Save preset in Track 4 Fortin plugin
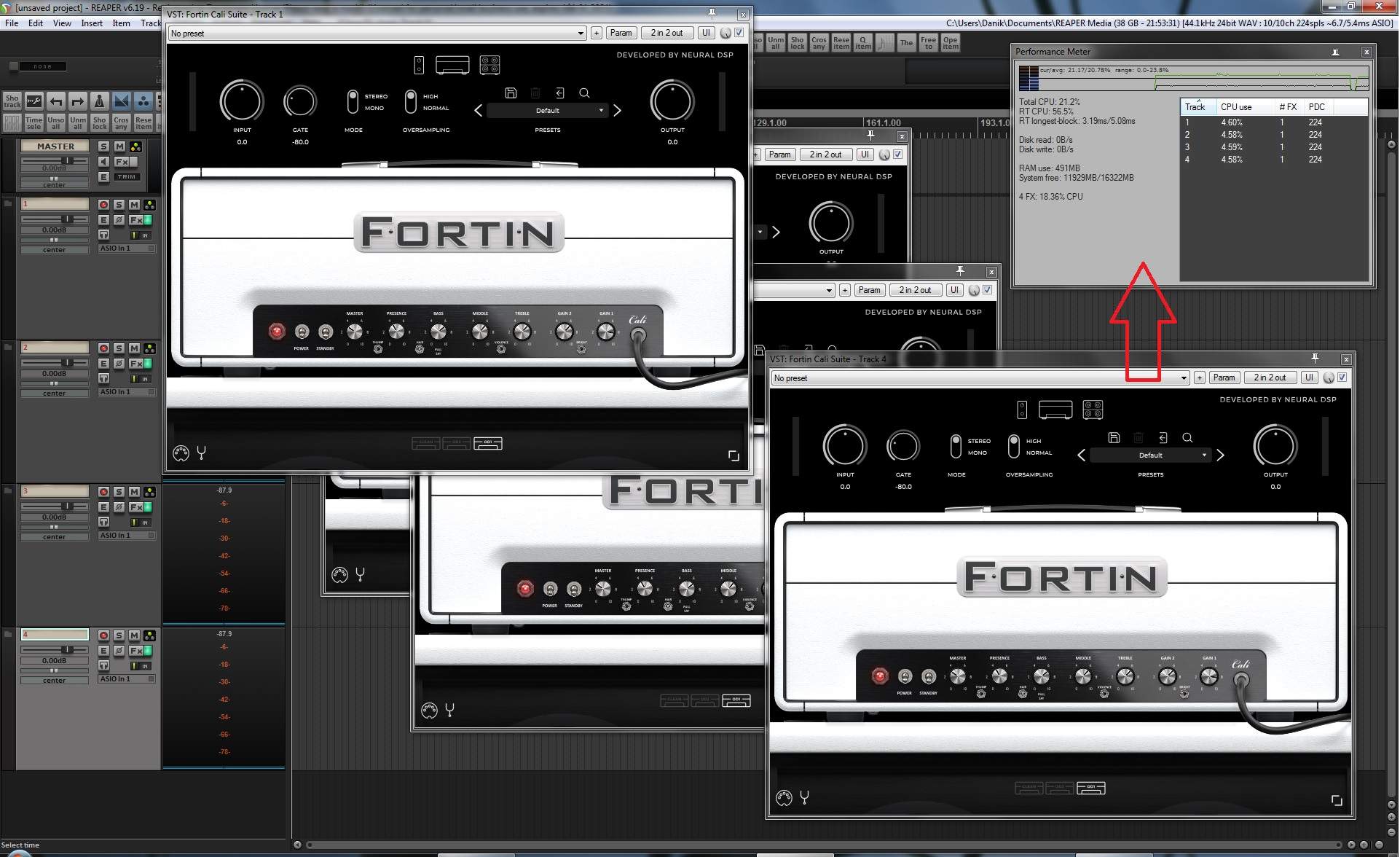This screenshot has height=857, width=1400. coord(1114,437)
